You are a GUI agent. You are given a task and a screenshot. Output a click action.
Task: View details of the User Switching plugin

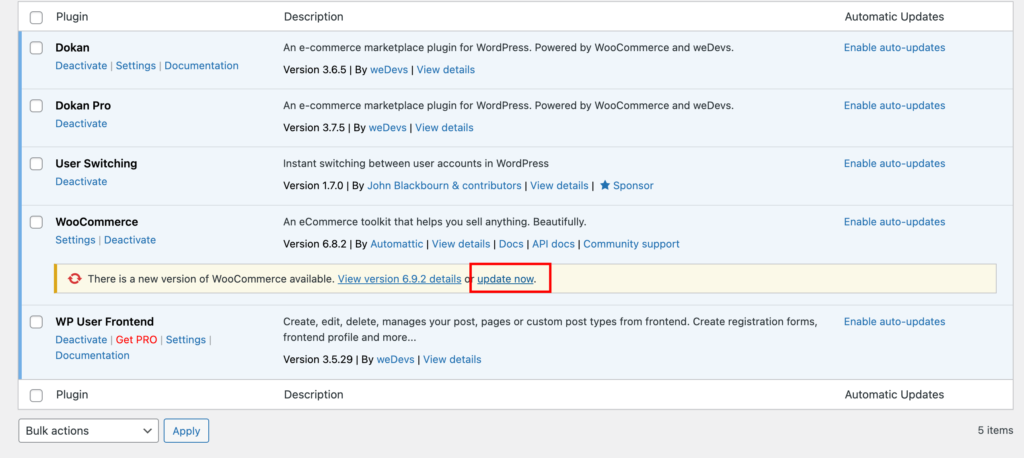pyautogui.click(x=559, y=186)
